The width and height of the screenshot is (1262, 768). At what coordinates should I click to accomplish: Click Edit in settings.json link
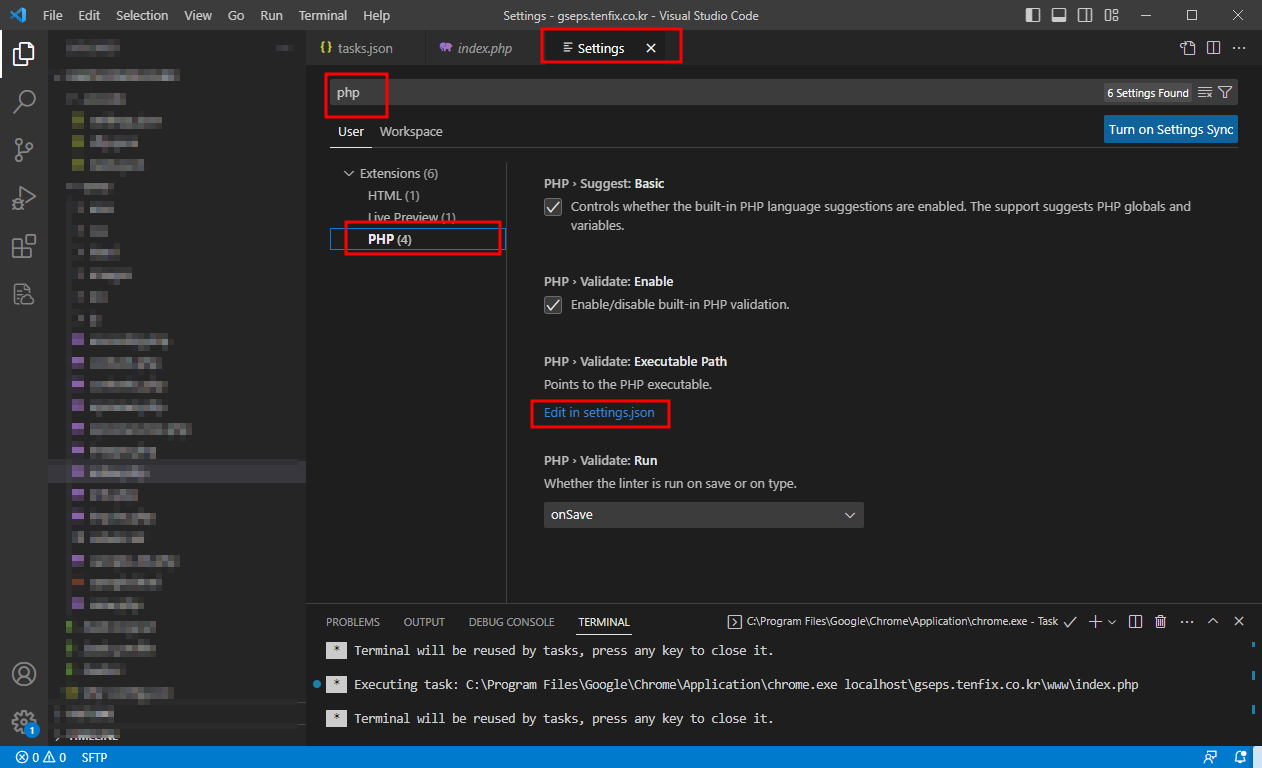tap(599, 412)
